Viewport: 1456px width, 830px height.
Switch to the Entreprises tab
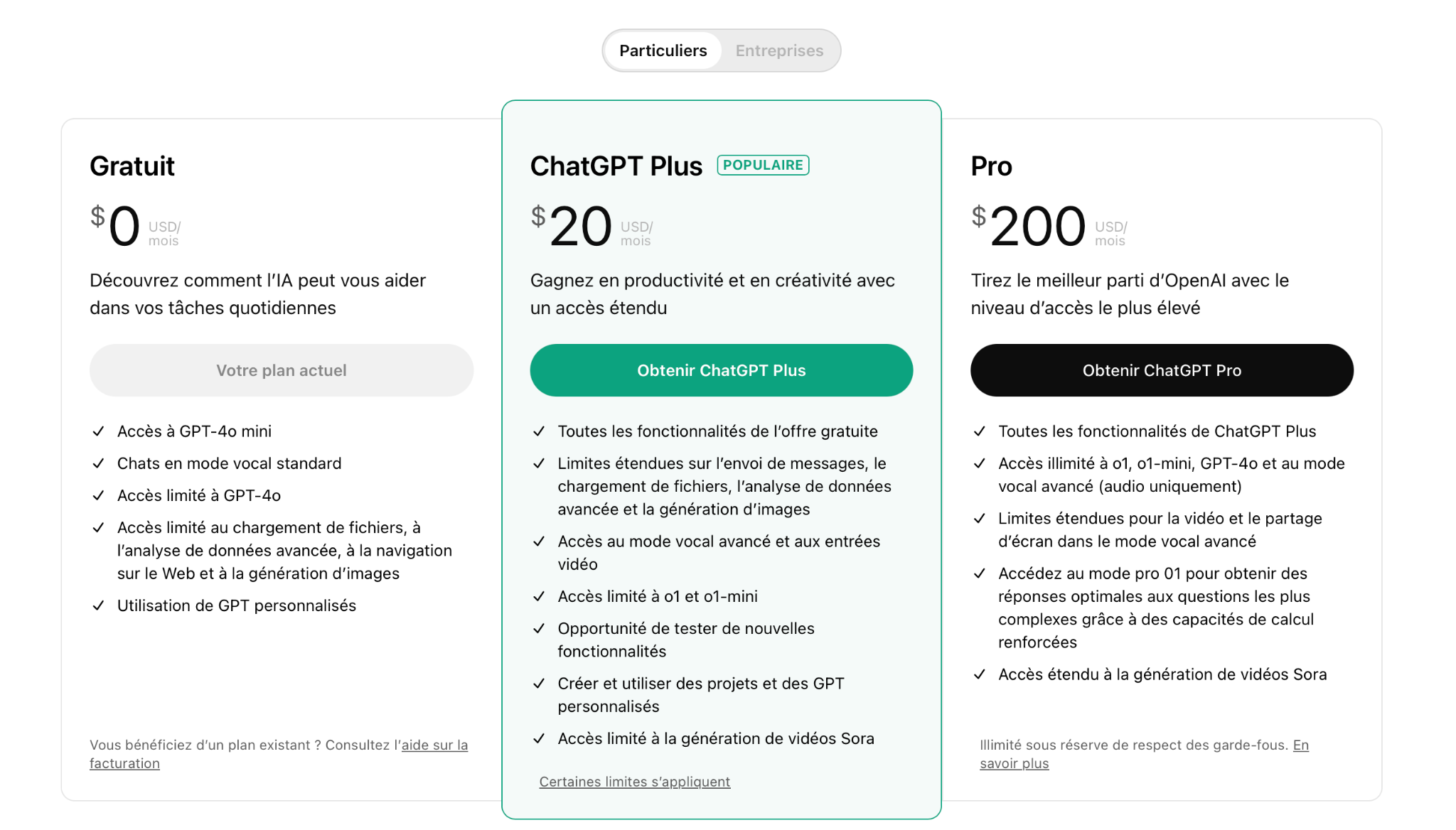779,50
